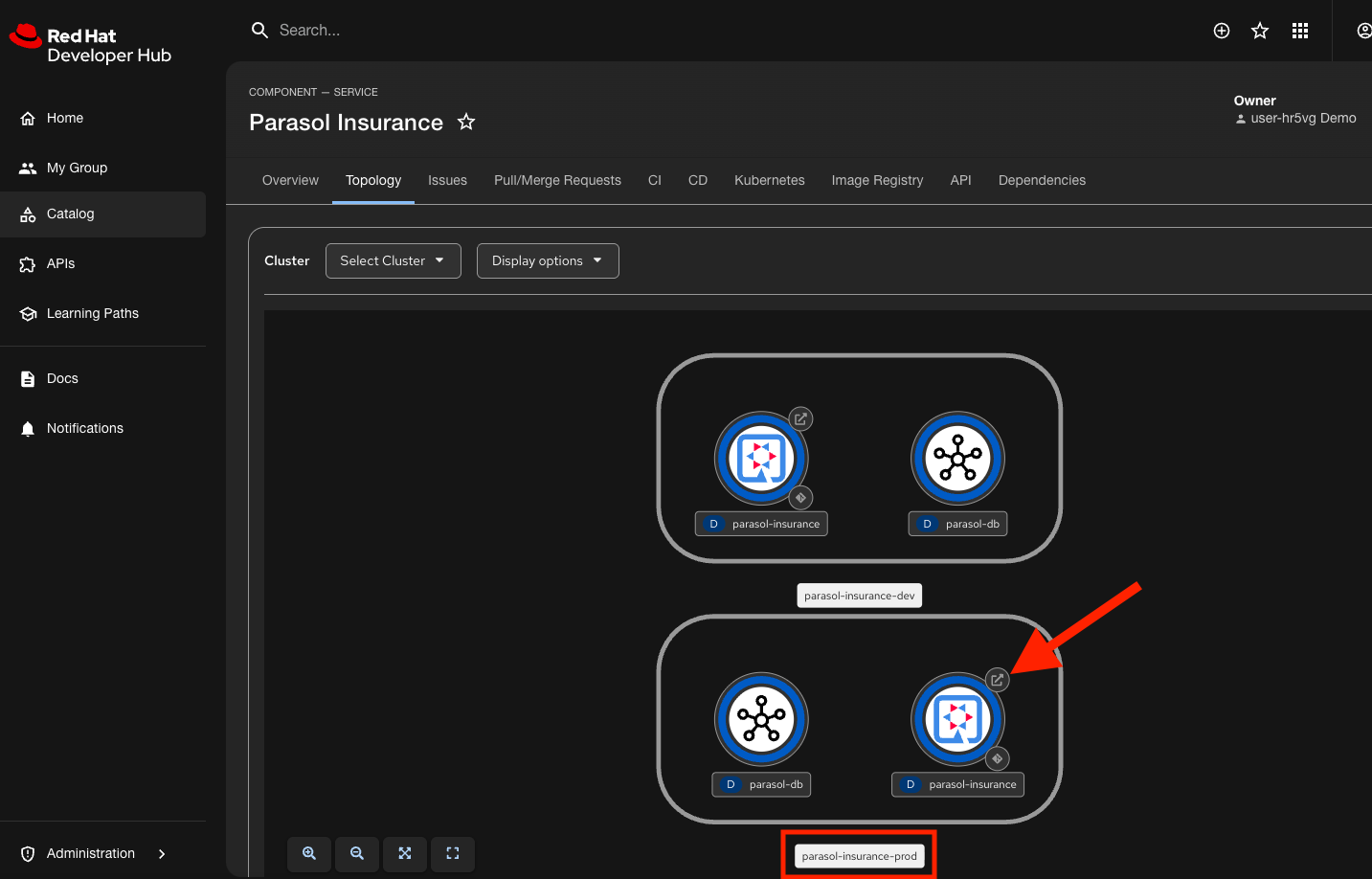The width and height of the screenshot is (1372, 879).
Task: Open Docs in sidebar
Action: point(102,378)
